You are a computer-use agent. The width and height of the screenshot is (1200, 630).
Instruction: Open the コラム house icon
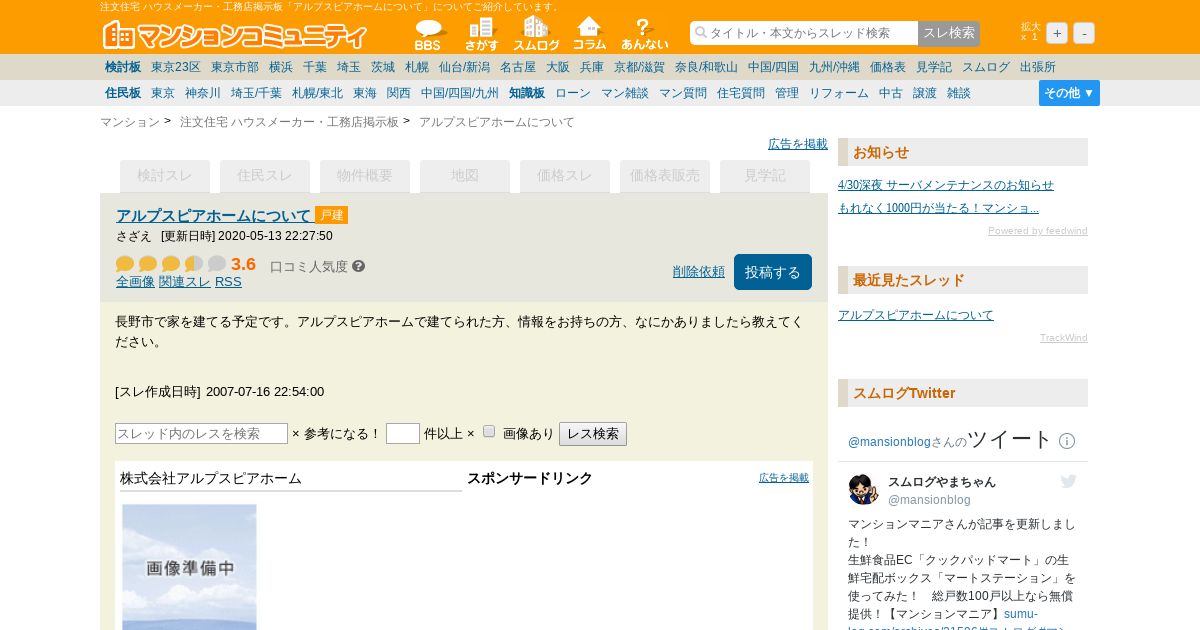[590, 34]
